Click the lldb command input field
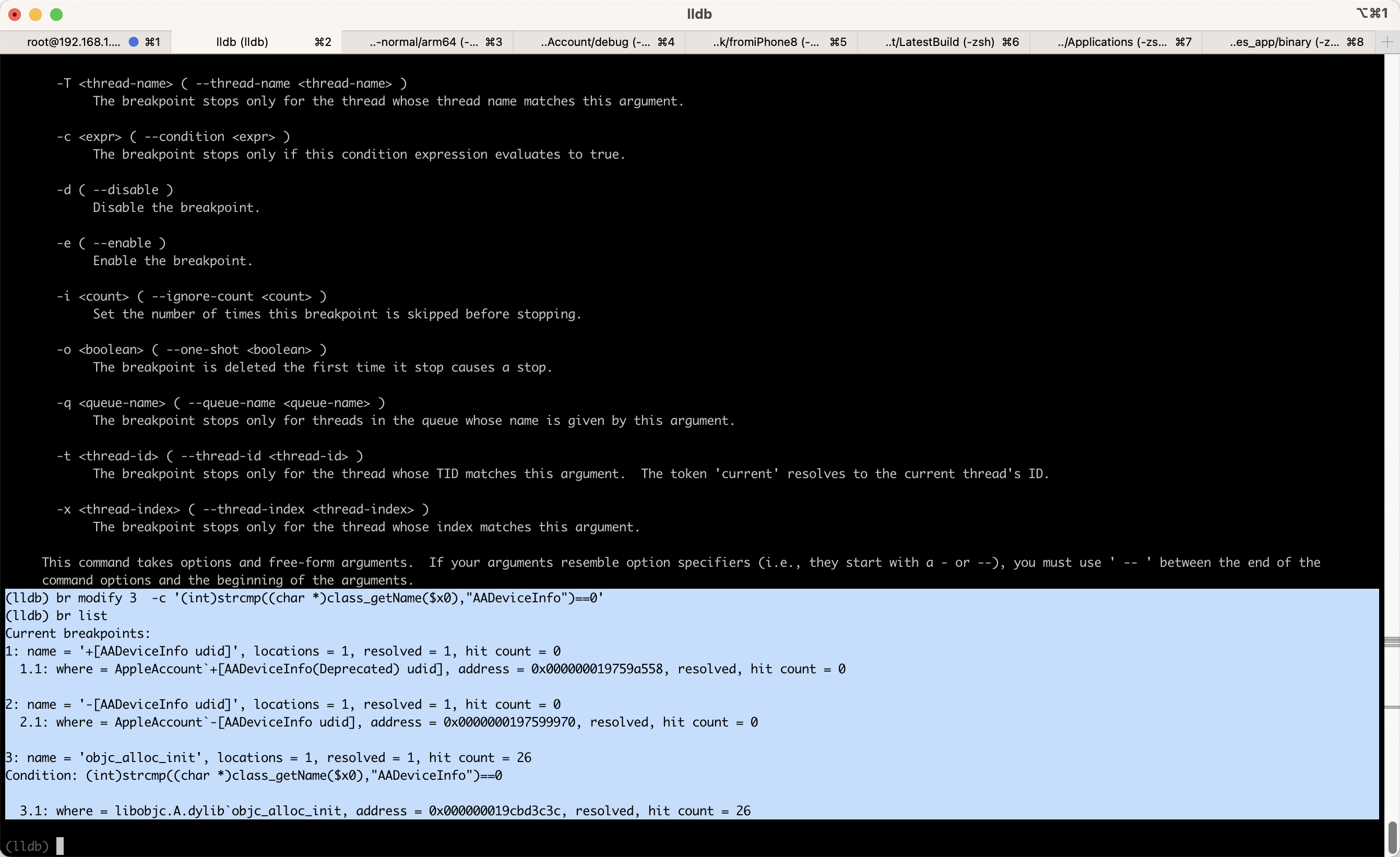 coord(62,846)
